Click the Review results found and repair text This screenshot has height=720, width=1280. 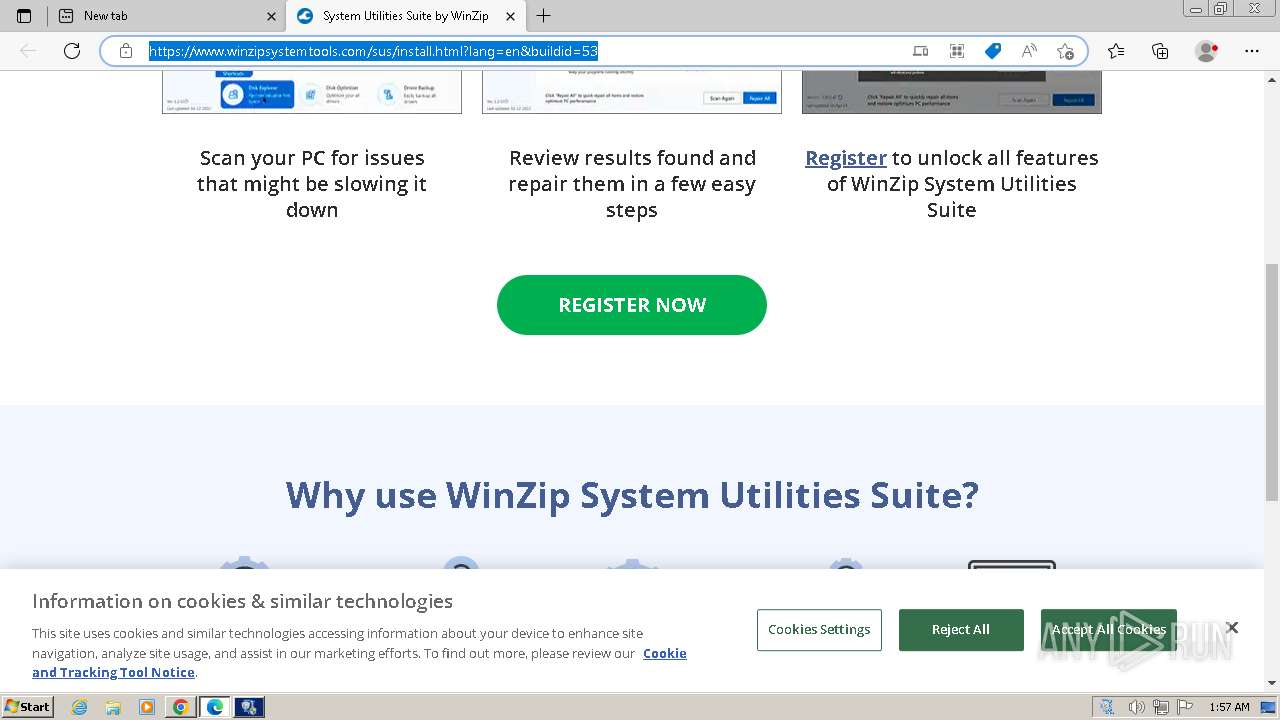click(x=632, y=184)
